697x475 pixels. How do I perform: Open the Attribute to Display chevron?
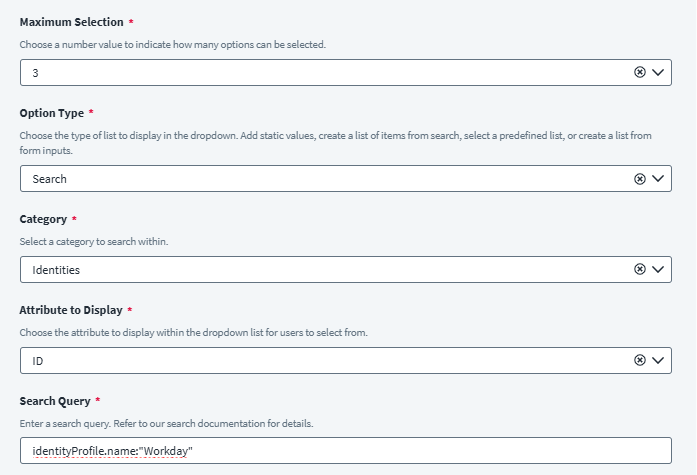point(658,361)
